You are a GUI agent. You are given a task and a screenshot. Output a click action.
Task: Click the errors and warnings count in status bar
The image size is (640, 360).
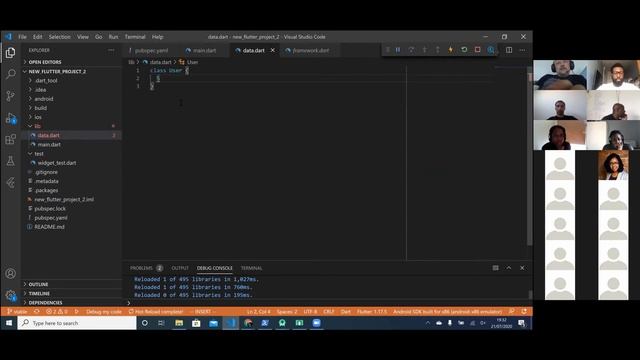(x=57, y=311)
